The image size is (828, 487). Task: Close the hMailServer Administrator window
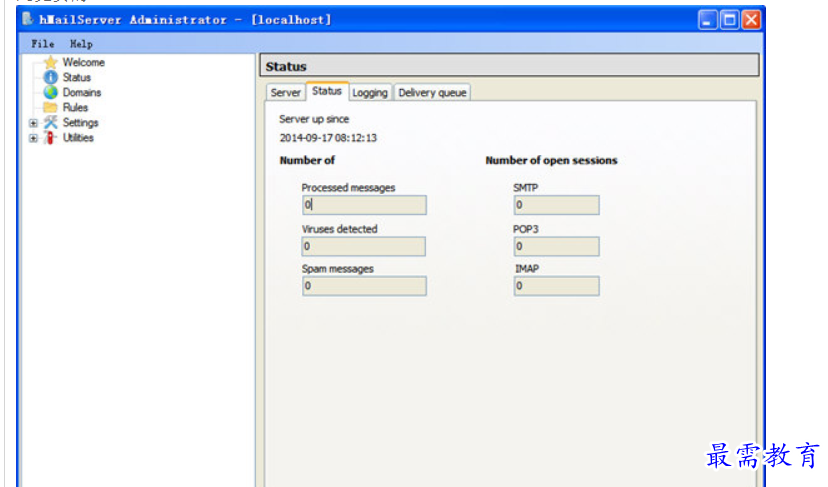click(751, 20)
